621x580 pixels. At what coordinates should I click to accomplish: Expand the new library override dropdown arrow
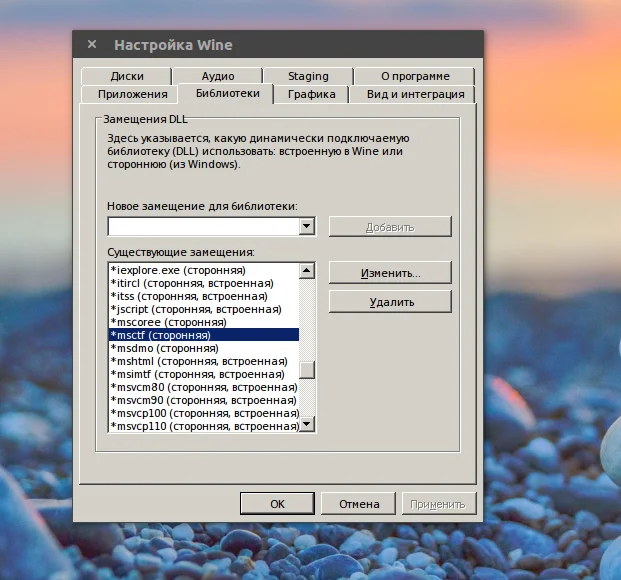pos(307,226)
